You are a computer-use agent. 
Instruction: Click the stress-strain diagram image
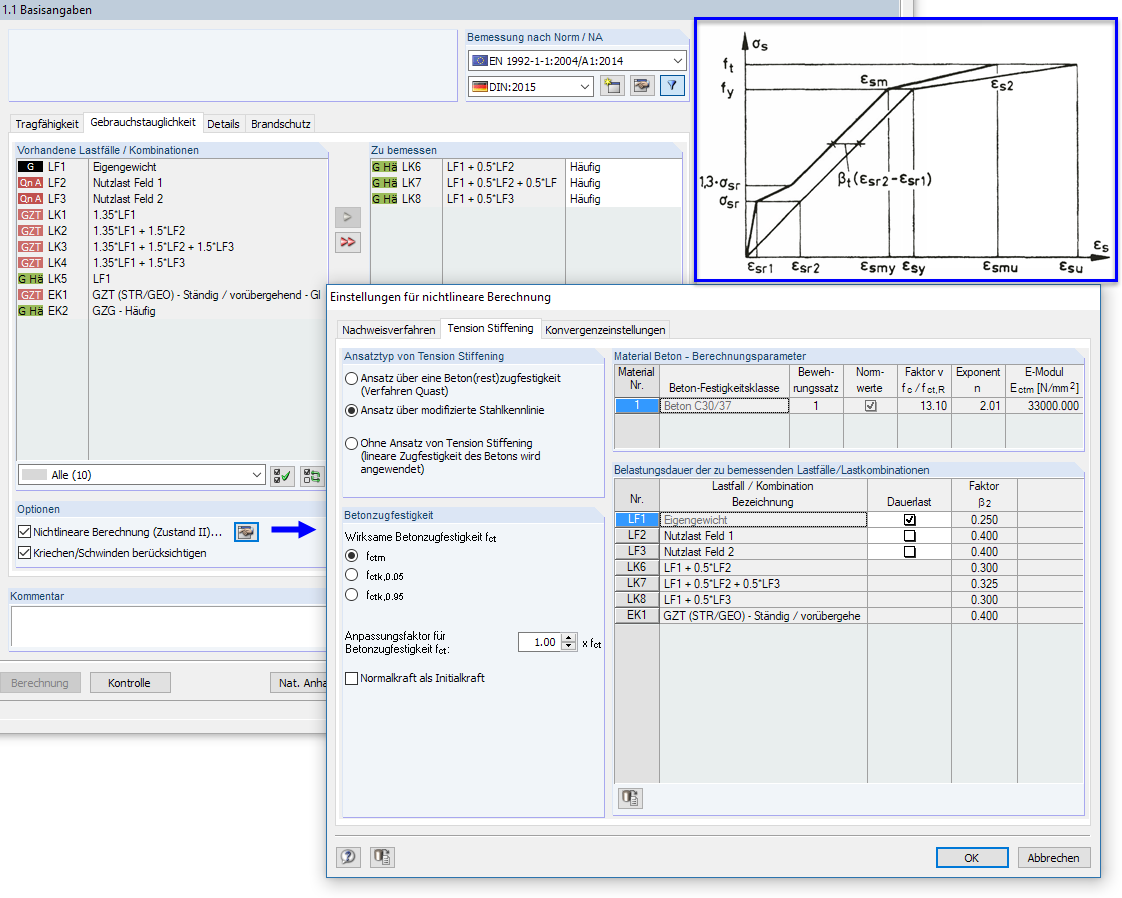906,150
